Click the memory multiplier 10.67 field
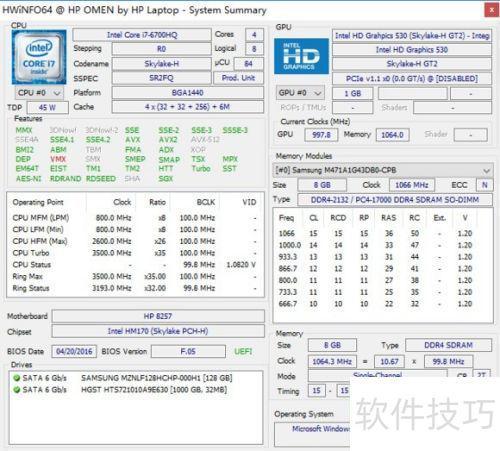Viewport: 500px width, 451px height. coord(389,361)
